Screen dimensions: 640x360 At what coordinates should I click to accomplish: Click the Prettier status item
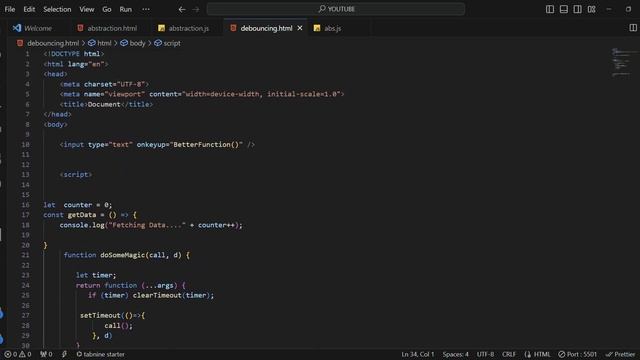tap(620, 354)
